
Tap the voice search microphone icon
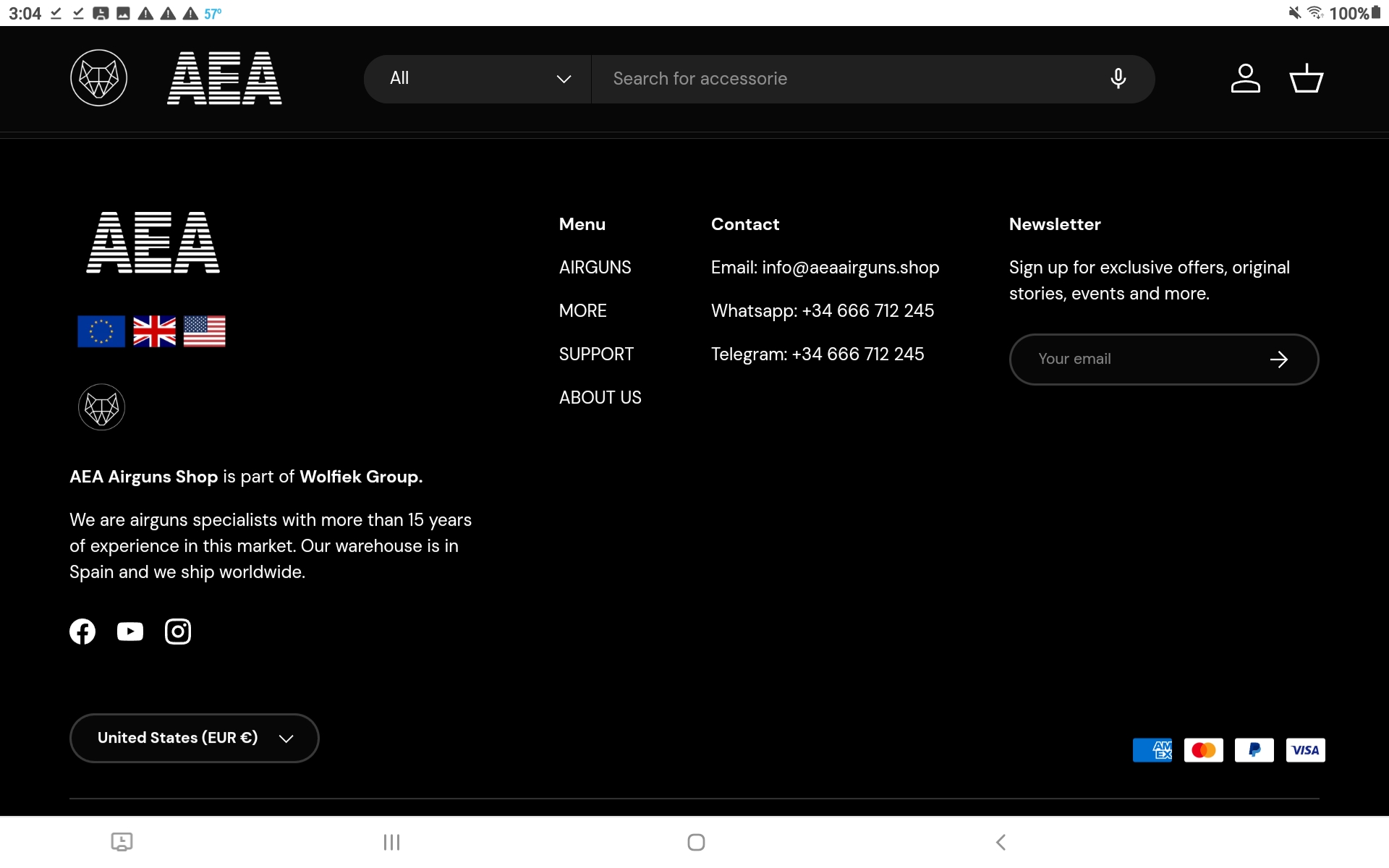pyautogui.click(x=1118, y=78)
